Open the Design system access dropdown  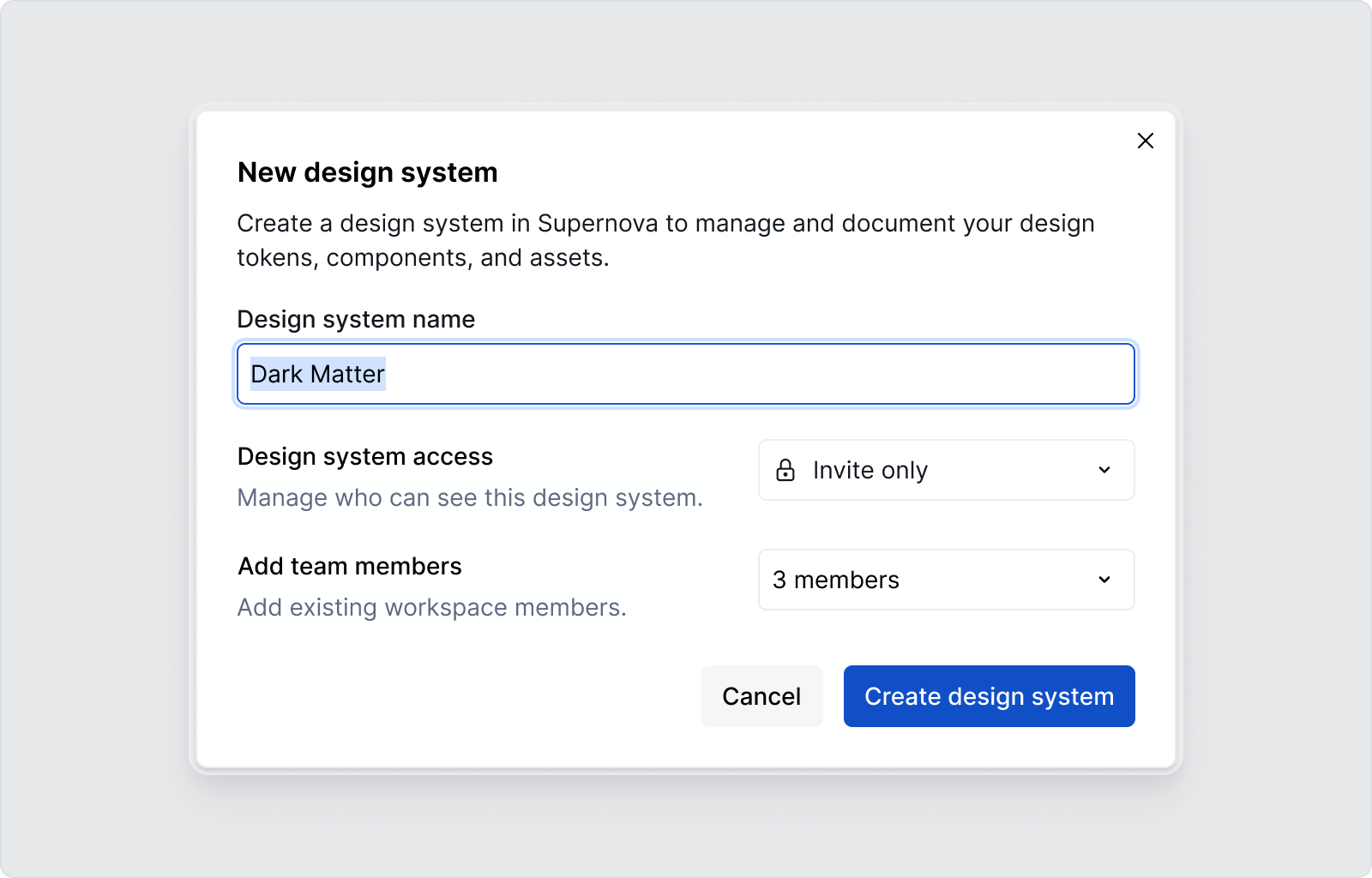tap(946, 470)
